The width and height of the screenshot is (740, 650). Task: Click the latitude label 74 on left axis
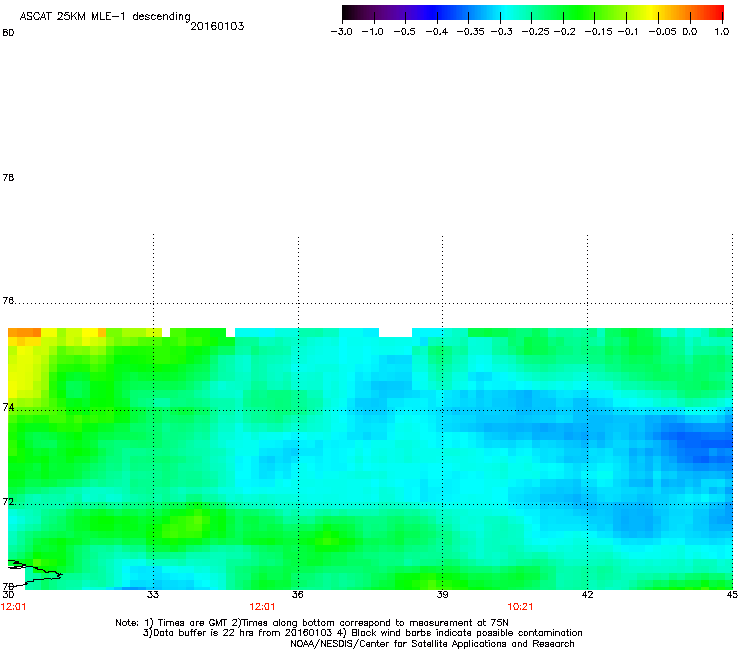(x=8, y=407)
